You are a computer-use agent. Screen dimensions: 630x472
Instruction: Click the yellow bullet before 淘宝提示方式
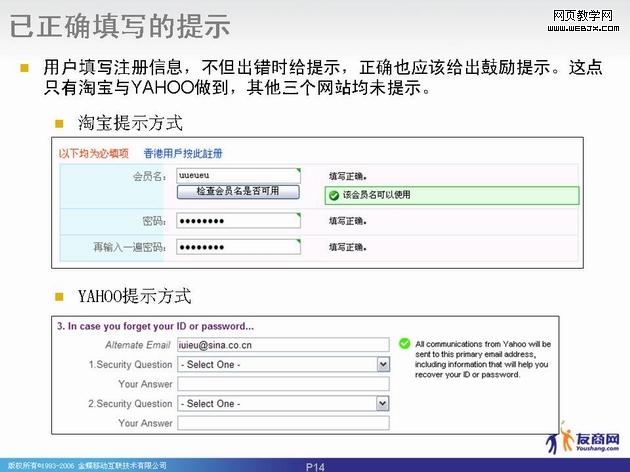(59, 125)
